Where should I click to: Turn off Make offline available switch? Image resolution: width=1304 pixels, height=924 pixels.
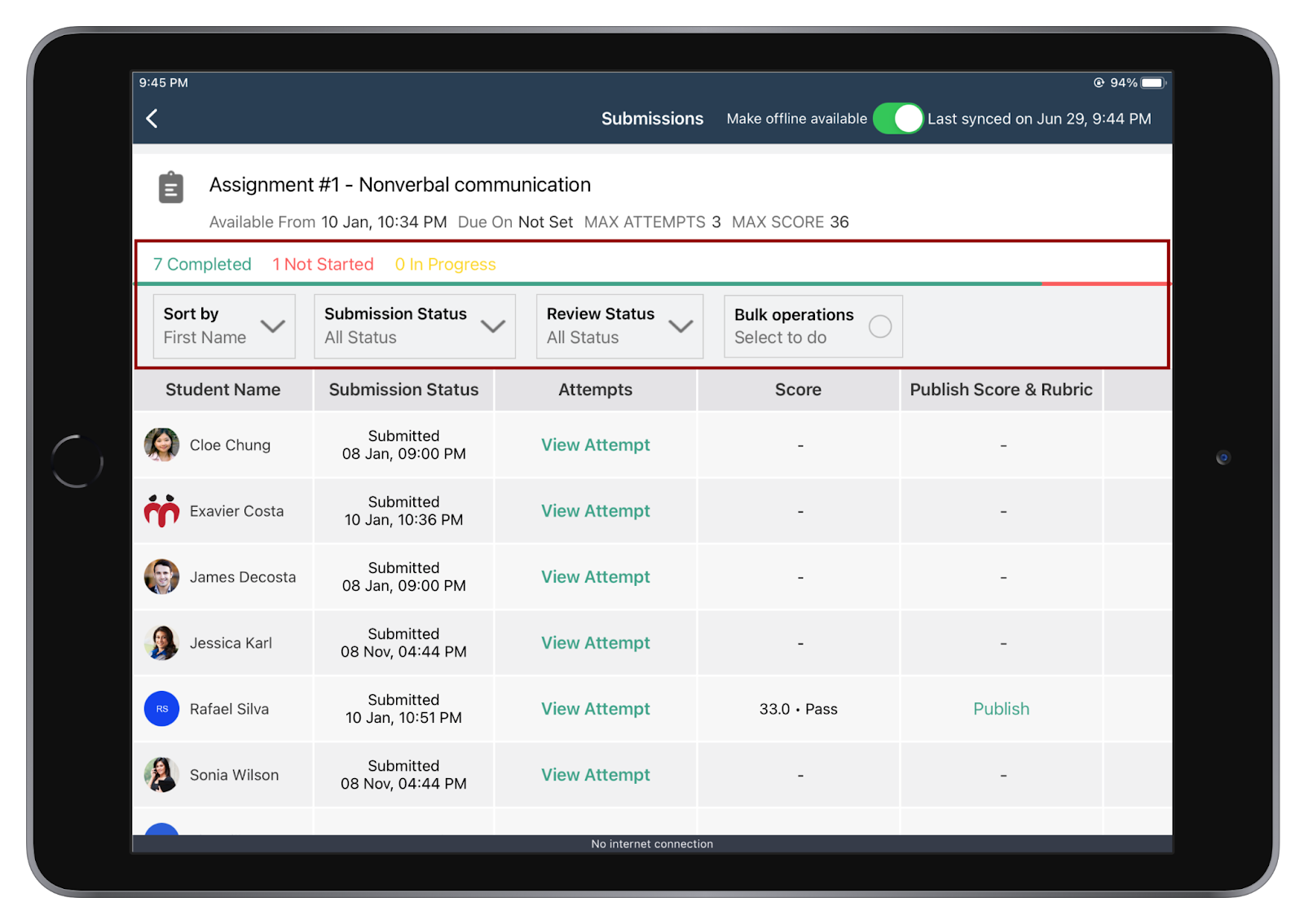pos(897,119)
